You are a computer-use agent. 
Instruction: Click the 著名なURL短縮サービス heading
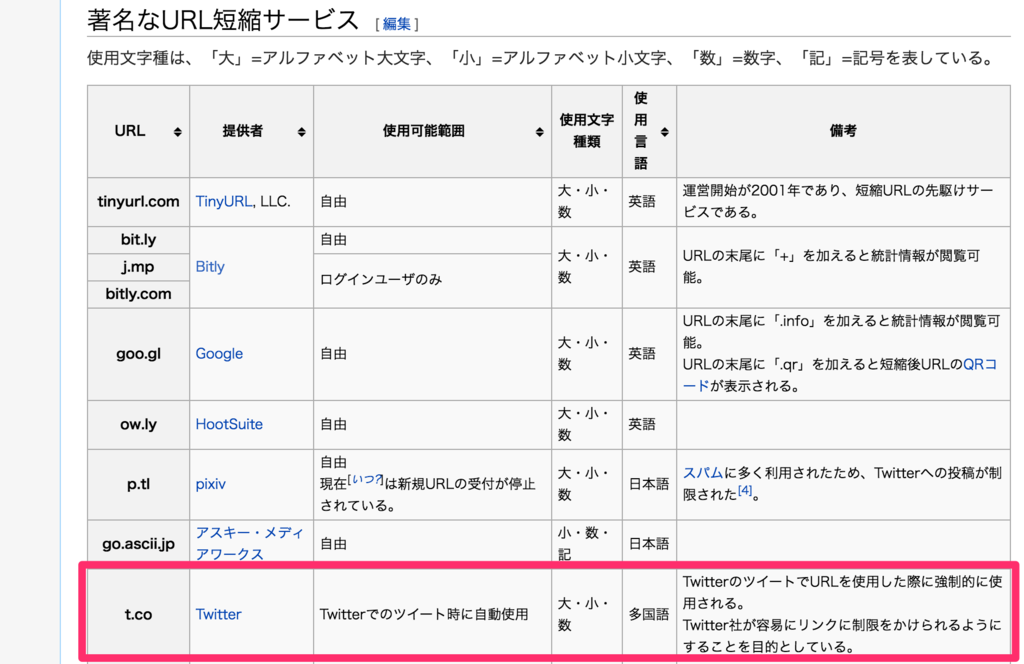[223, 20]
